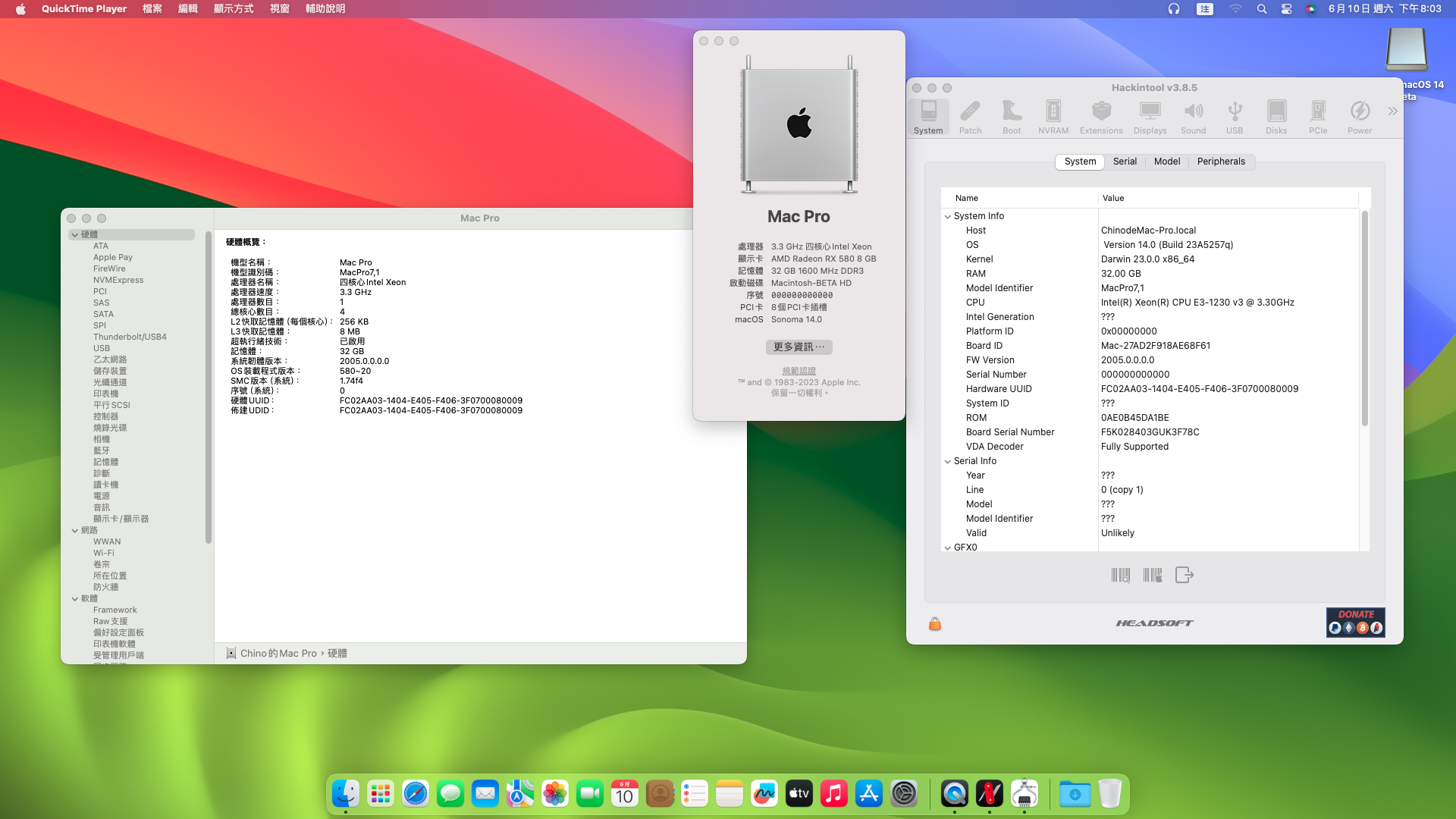Select the VDA Decoder row in Hackintool
Image resolution: width=1456 pixels, height=819 pixels.
[1150, 447]
